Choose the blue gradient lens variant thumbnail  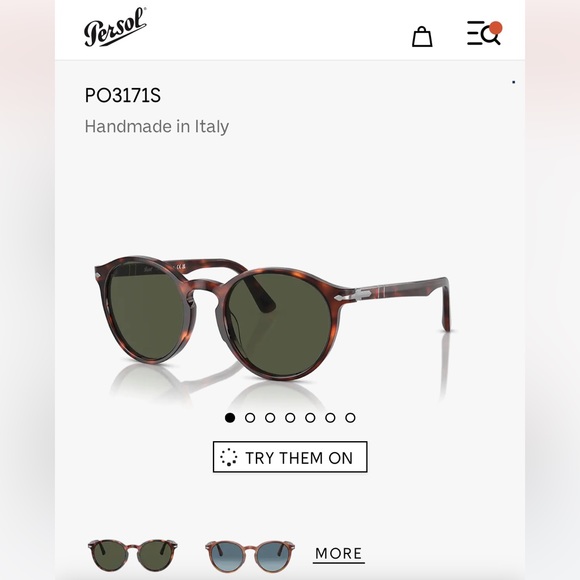tap(250, 556)
